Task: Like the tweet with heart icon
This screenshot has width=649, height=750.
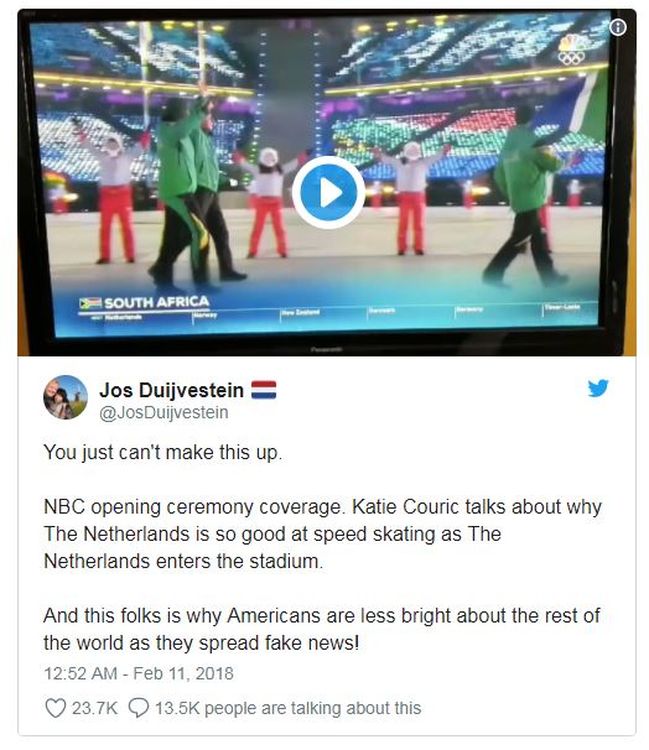Action: (55, 707)
